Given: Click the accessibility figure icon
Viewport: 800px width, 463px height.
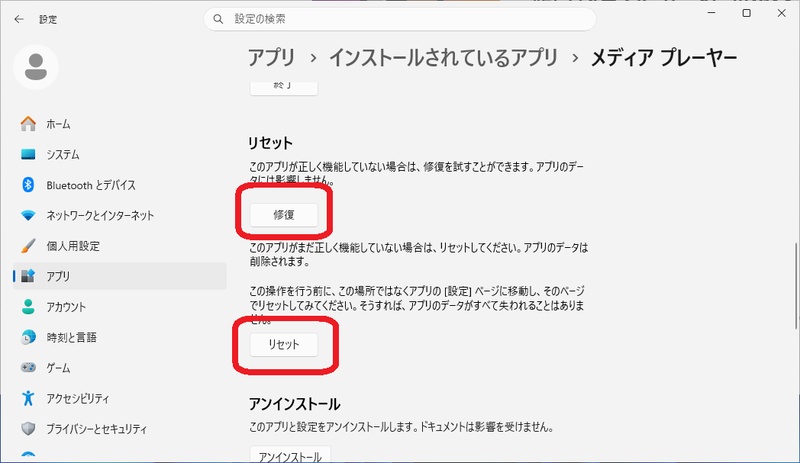Looking at the screenshot, I should coord(28,398).
